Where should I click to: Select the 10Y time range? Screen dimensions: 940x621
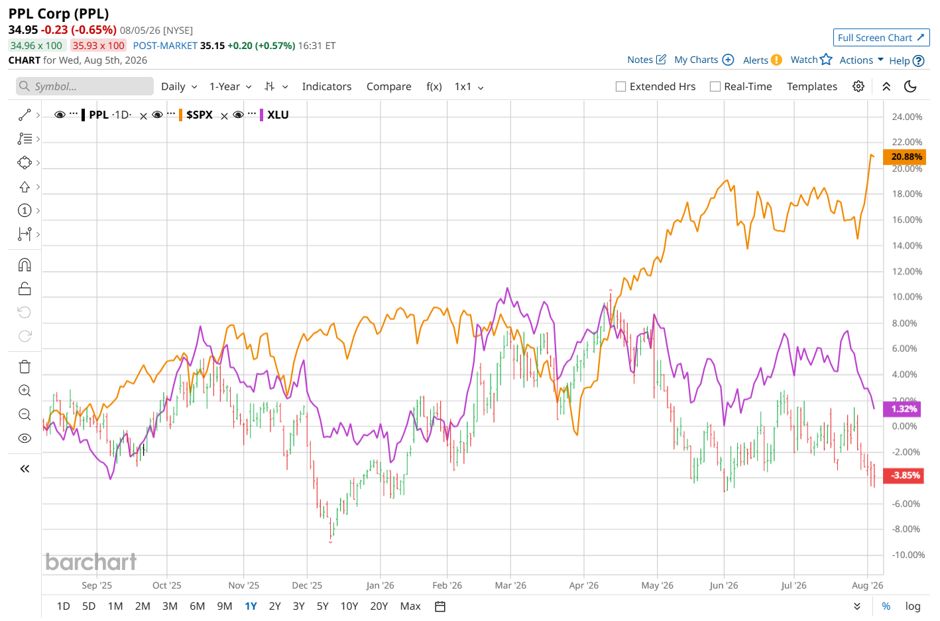point(349,607)
